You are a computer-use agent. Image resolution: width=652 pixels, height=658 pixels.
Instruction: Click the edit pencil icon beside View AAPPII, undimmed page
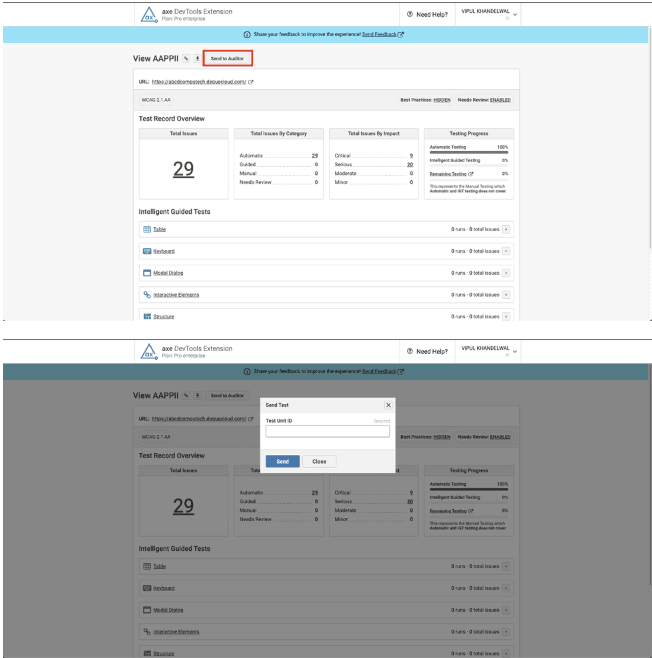[x=186, y=59]
